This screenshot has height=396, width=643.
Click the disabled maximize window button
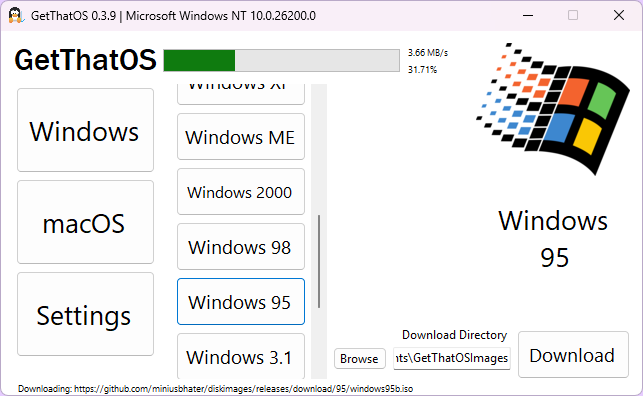click(x=573, y=16)
